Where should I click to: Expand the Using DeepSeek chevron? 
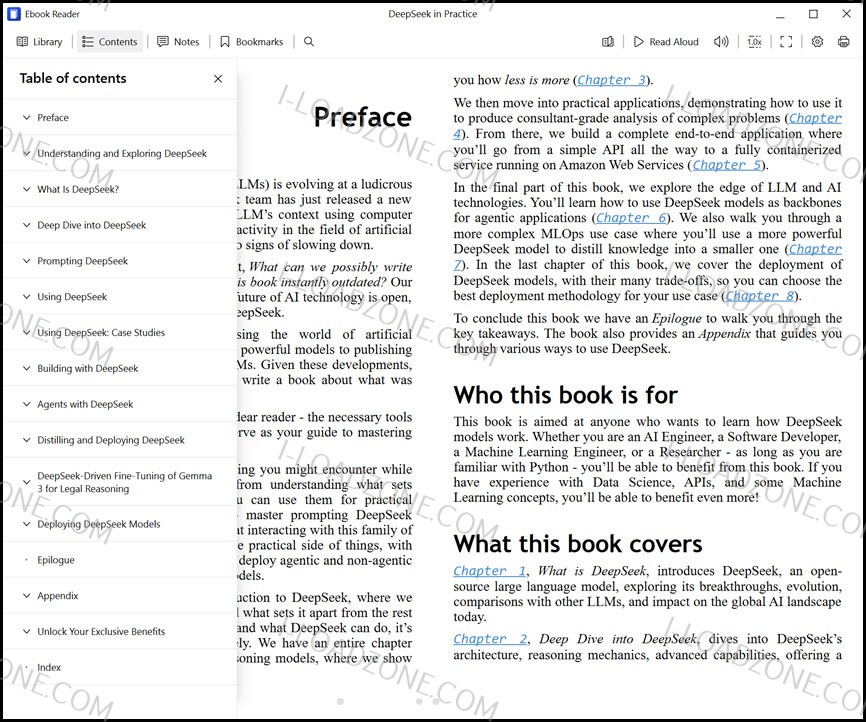pos(27,297)
